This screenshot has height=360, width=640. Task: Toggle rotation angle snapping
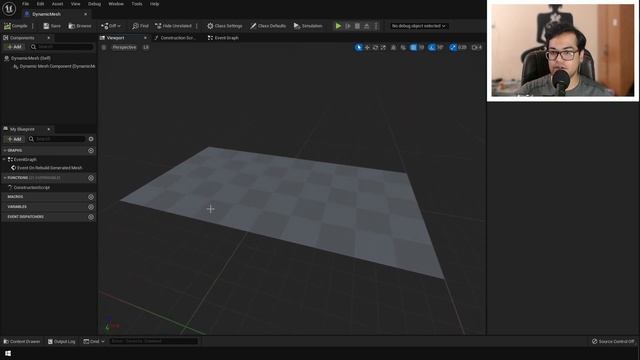(x=432, y=47)
